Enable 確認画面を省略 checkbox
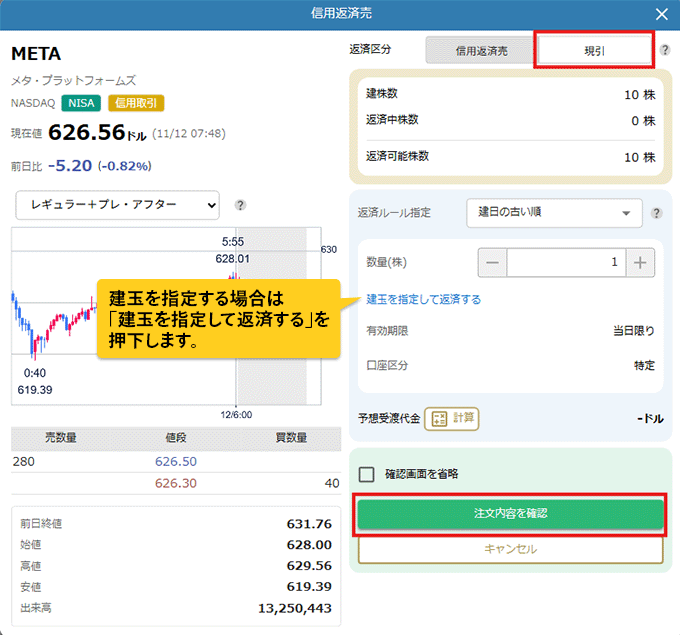This screenshot has width=680, height=635. click(x=366, y=474)
